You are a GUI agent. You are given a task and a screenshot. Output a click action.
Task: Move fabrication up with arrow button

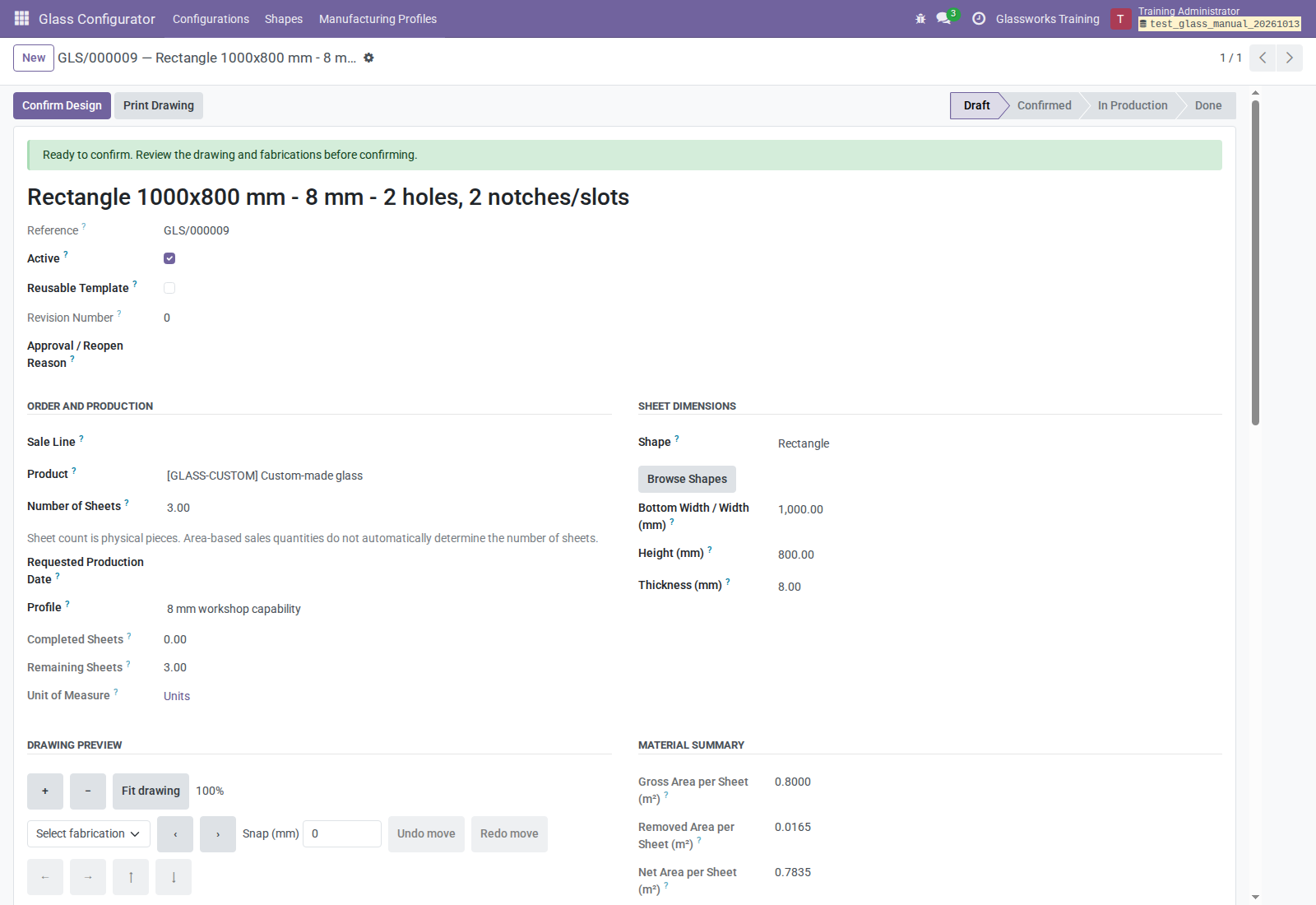(x=131, y=877)
